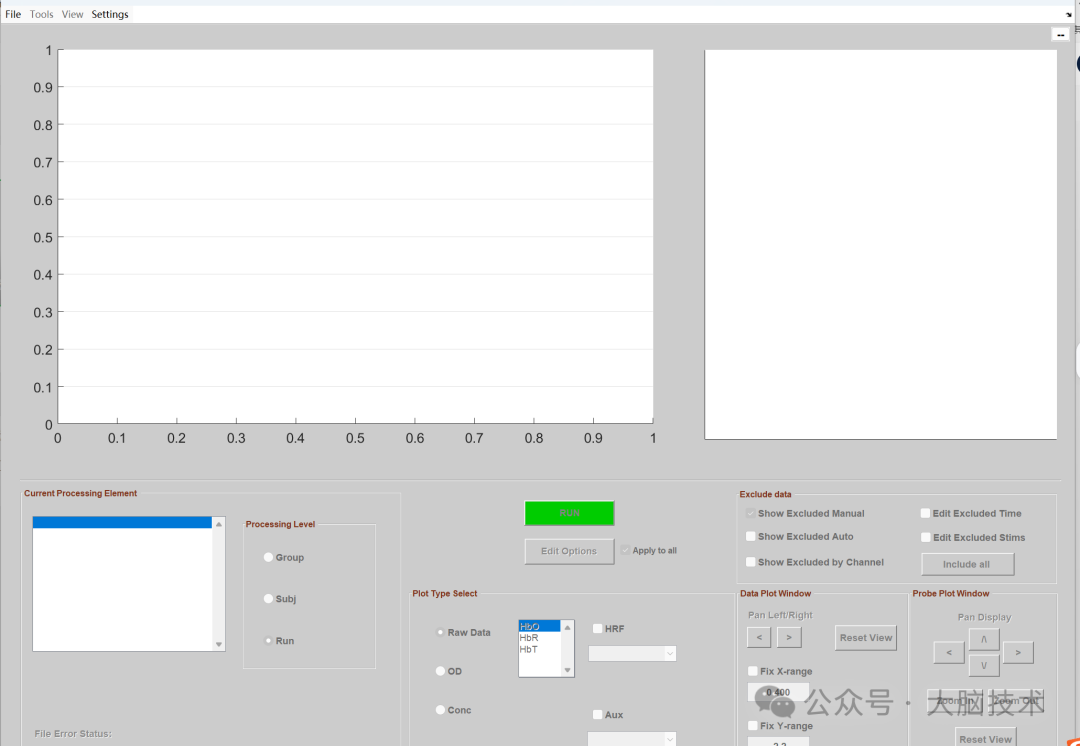The height and width of the screenshot is (746, 1080).
Task: Select highlighted row in processing element list
Action: pos(122,523)
